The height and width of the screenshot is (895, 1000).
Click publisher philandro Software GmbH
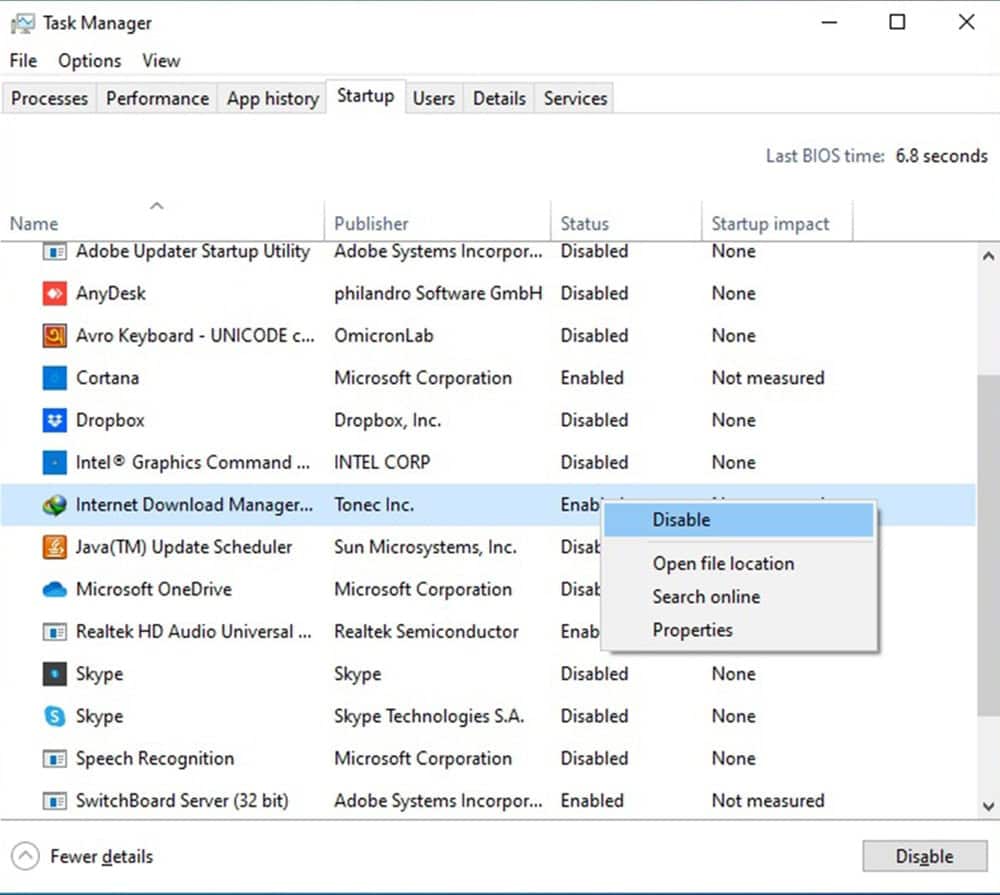pyautogui.click(x=438, y=293)
